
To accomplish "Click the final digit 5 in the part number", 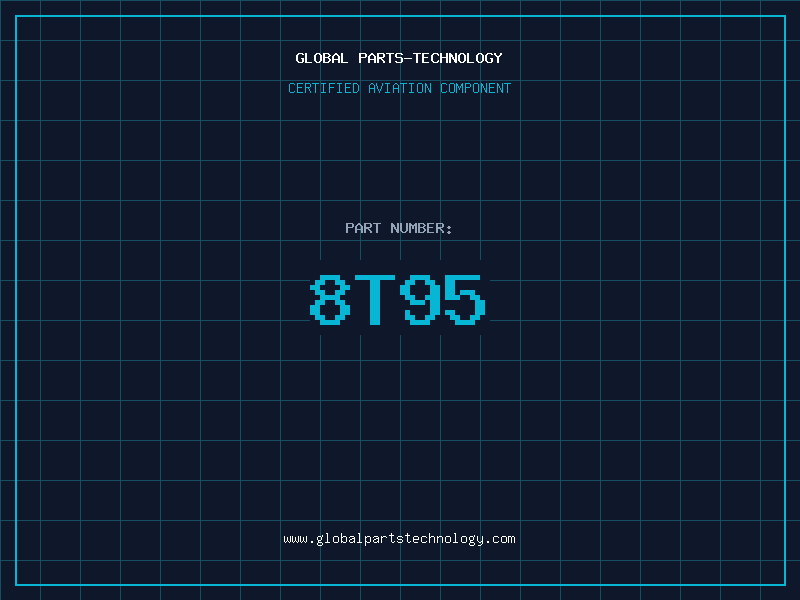I will [465, 300].
